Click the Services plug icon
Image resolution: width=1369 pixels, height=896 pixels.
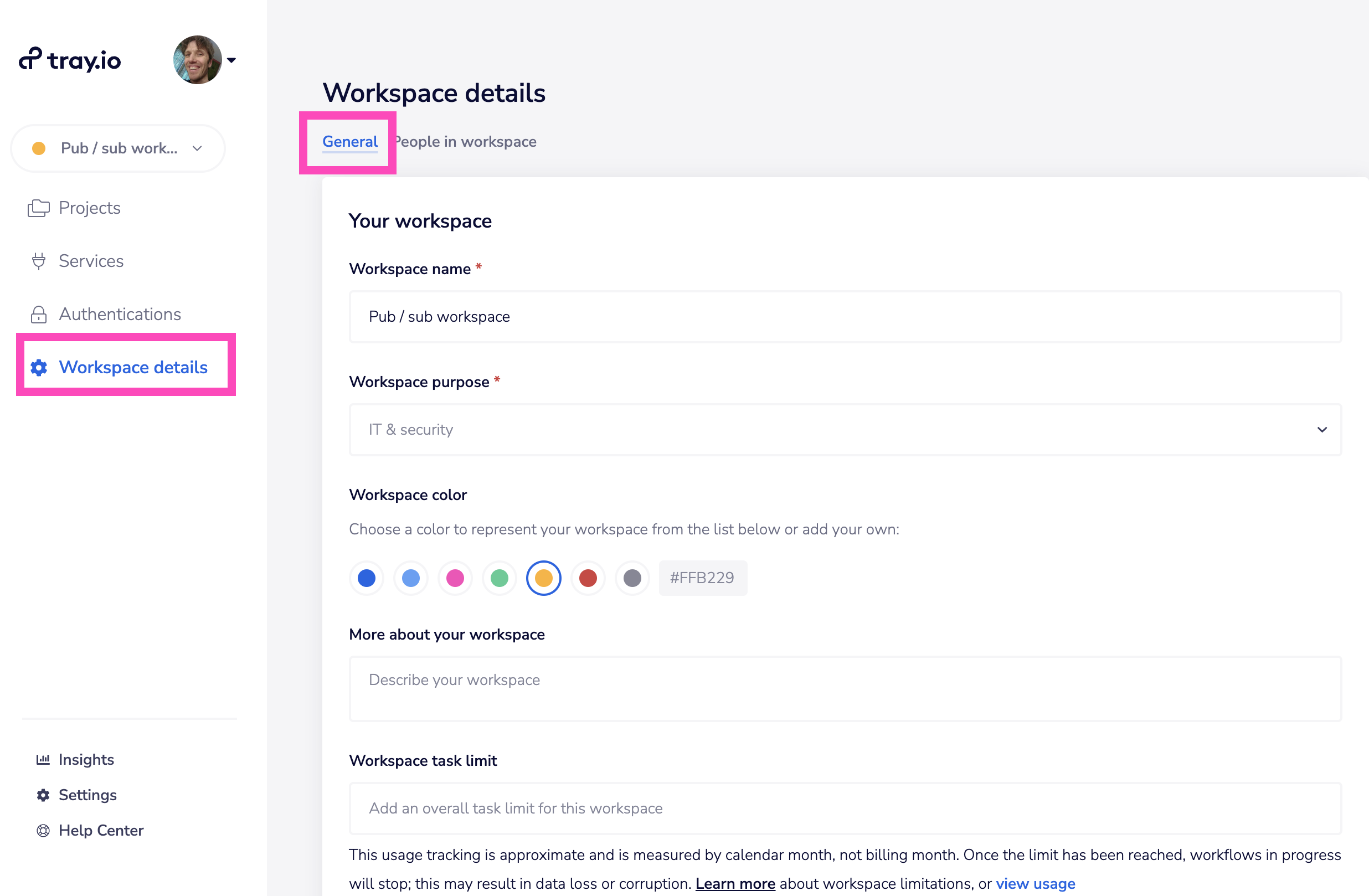[x=39, y=261]
